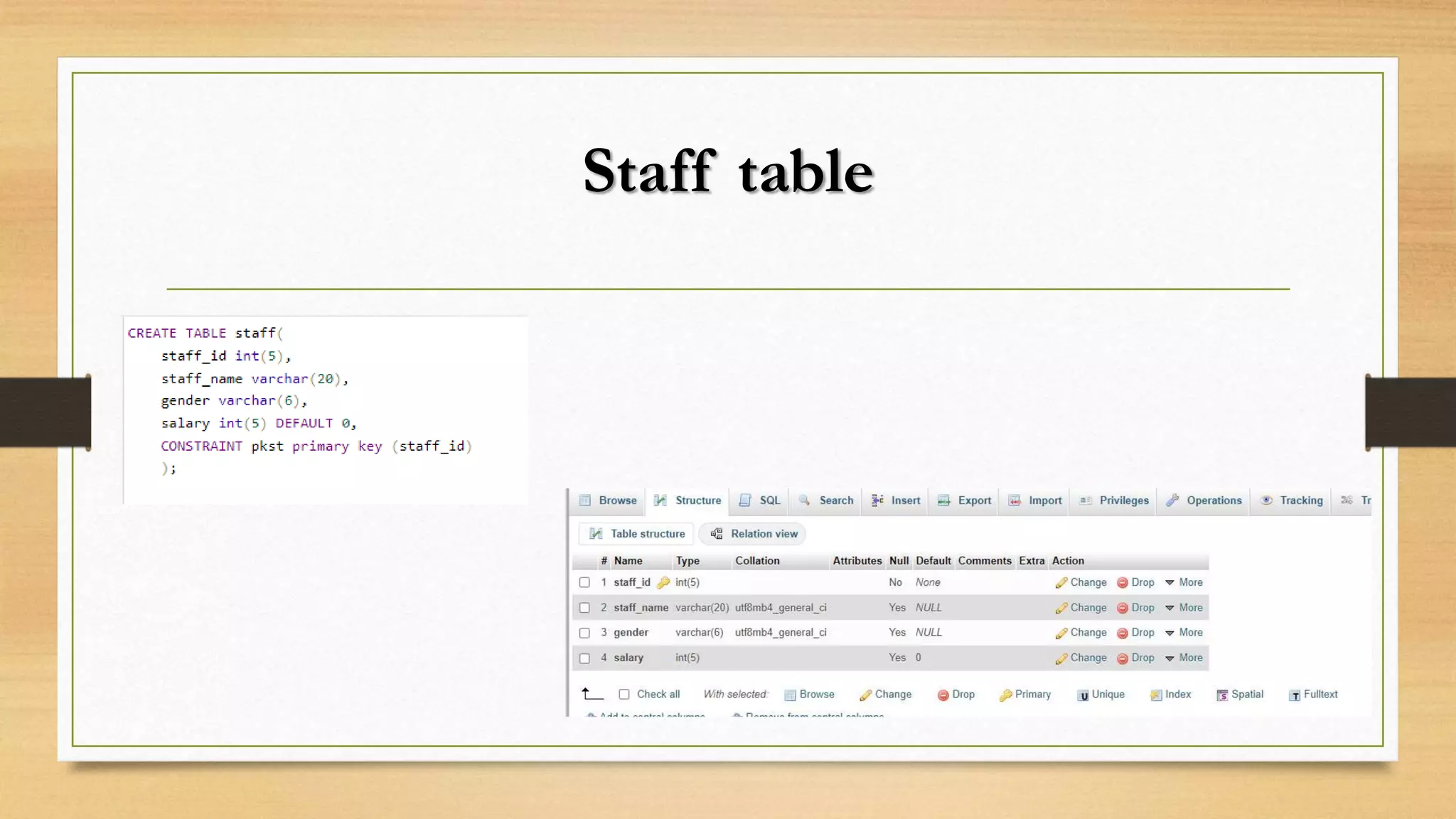Click the Change pencil icon for staff_name
The width and height of the screenshot is (1456, 819).
coord(1061,609)
